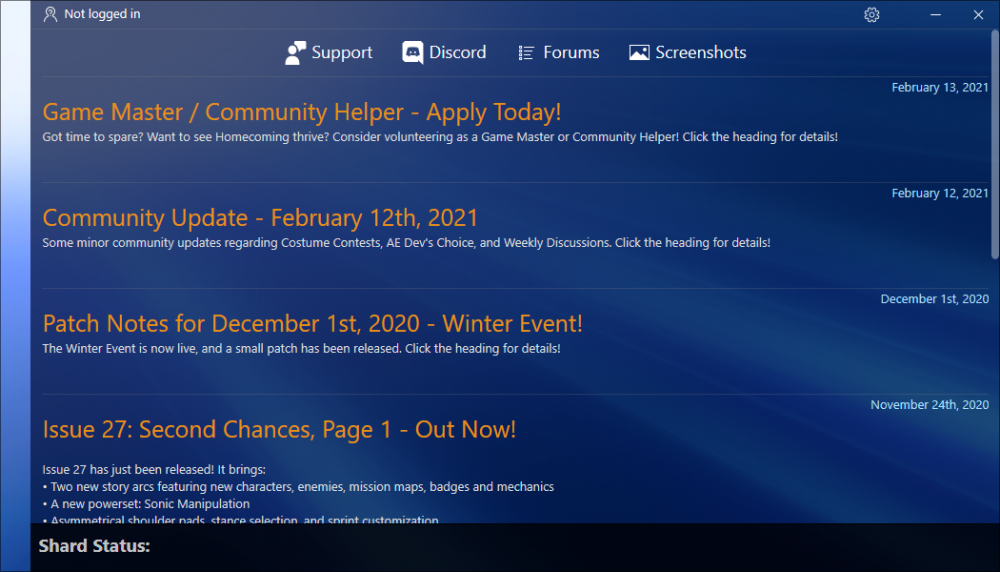1000x572 pixels.
Task: Click 'A new powerset: Sonic Manipulation' line
Action: click(146, 504)
